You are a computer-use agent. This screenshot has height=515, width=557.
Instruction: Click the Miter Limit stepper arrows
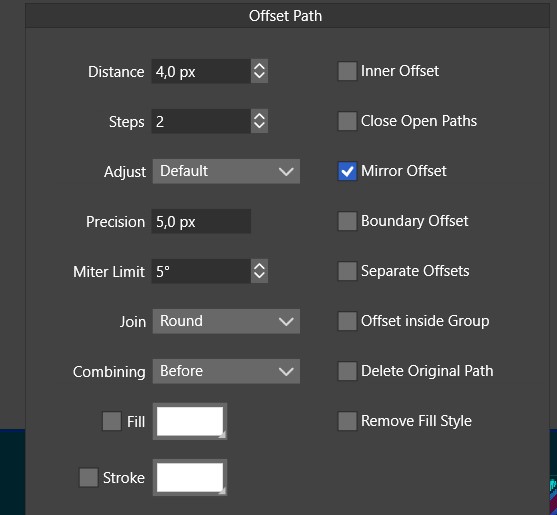click(259, 271)
